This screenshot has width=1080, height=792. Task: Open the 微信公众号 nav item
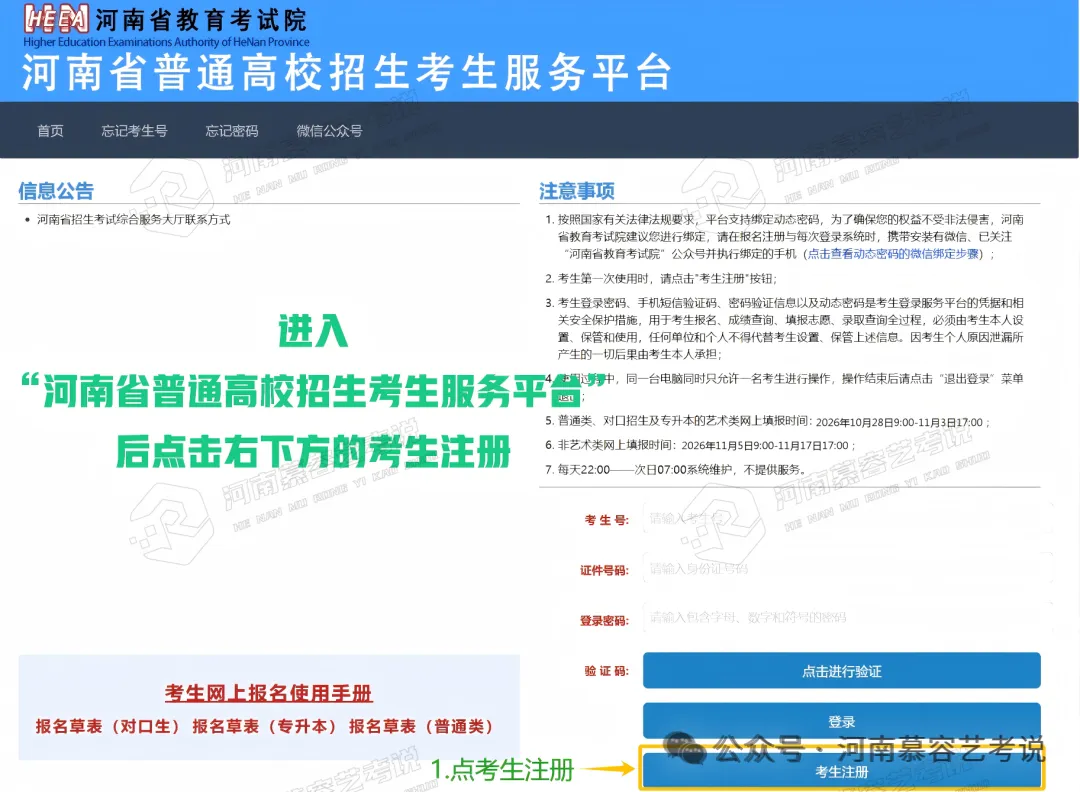(329, 131)
